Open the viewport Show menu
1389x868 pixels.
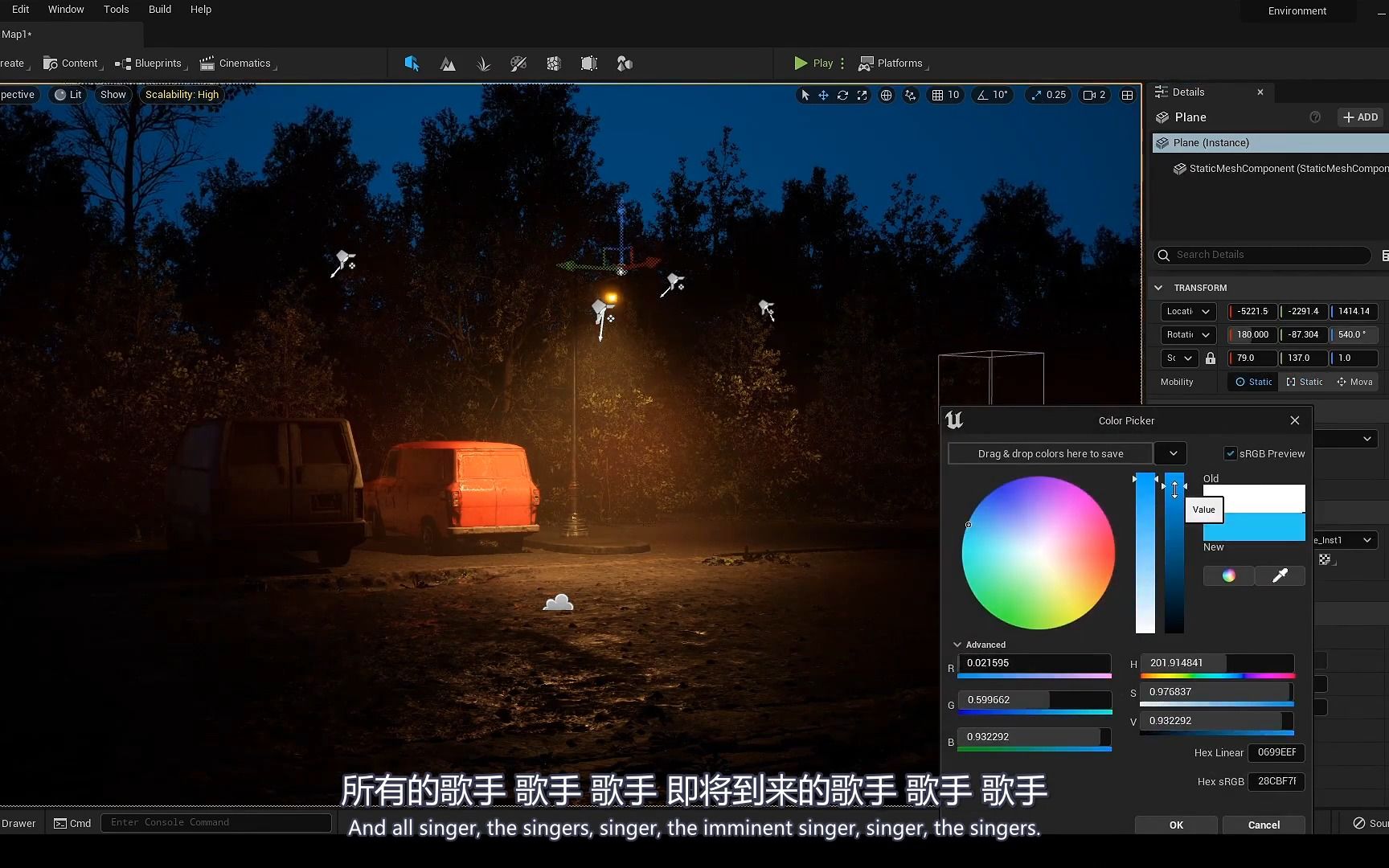click(113, 95)
